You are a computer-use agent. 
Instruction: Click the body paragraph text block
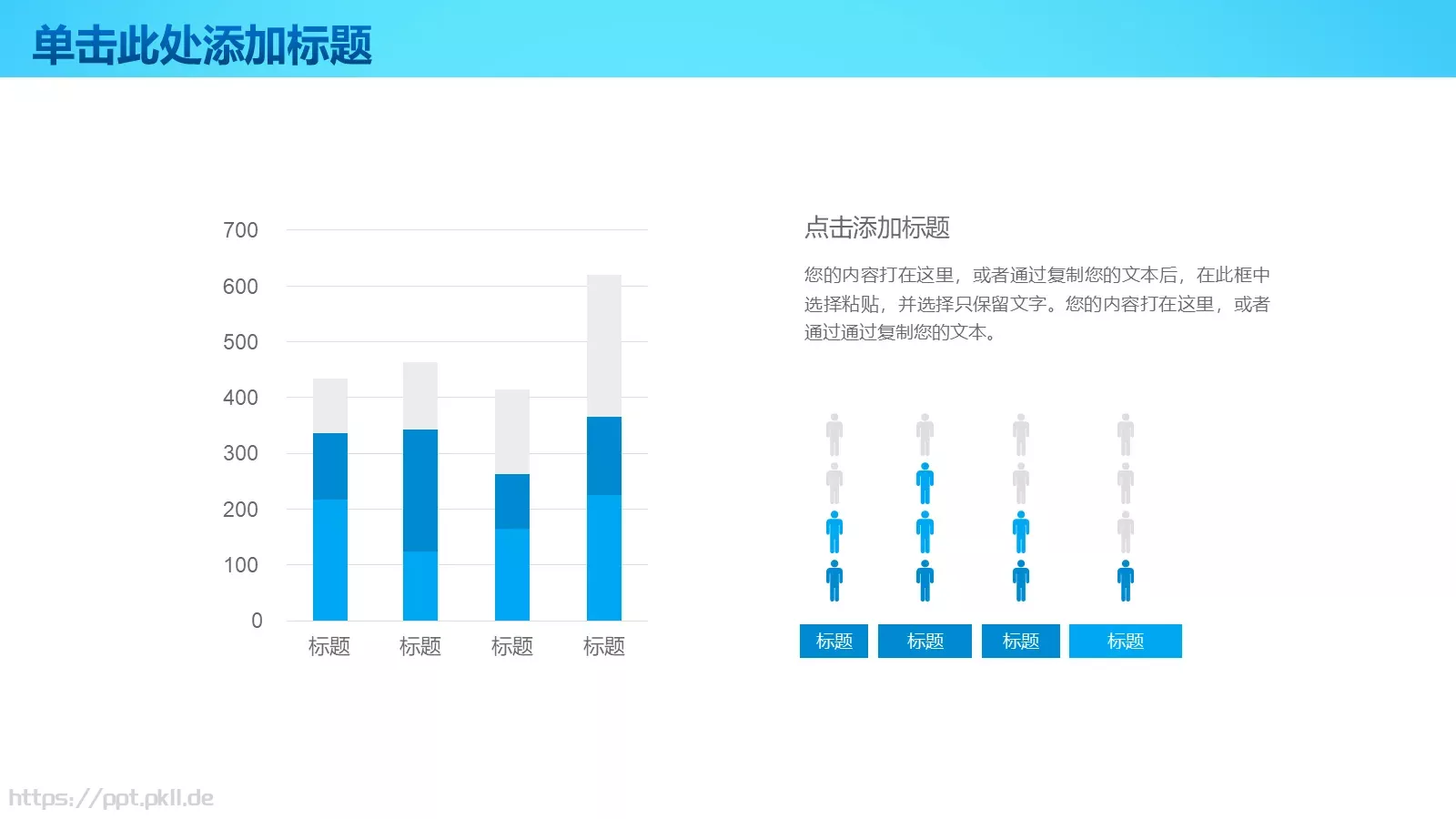tap(1037, 305)
